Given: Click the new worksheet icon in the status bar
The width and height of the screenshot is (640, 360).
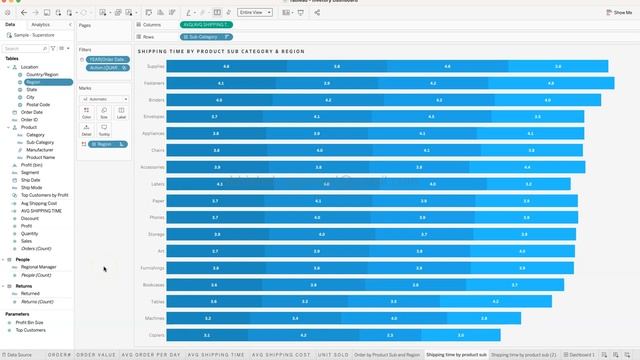Looking at the screenshot, I should point(604,355).
